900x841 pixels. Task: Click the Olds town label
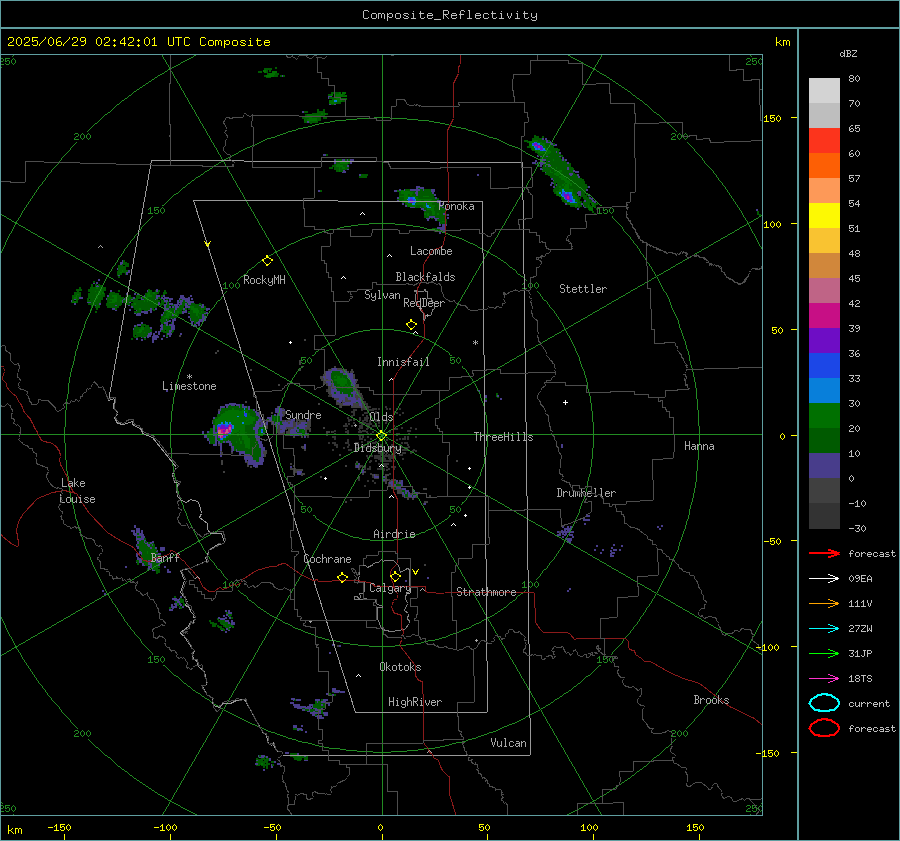(x=381, y=417)
